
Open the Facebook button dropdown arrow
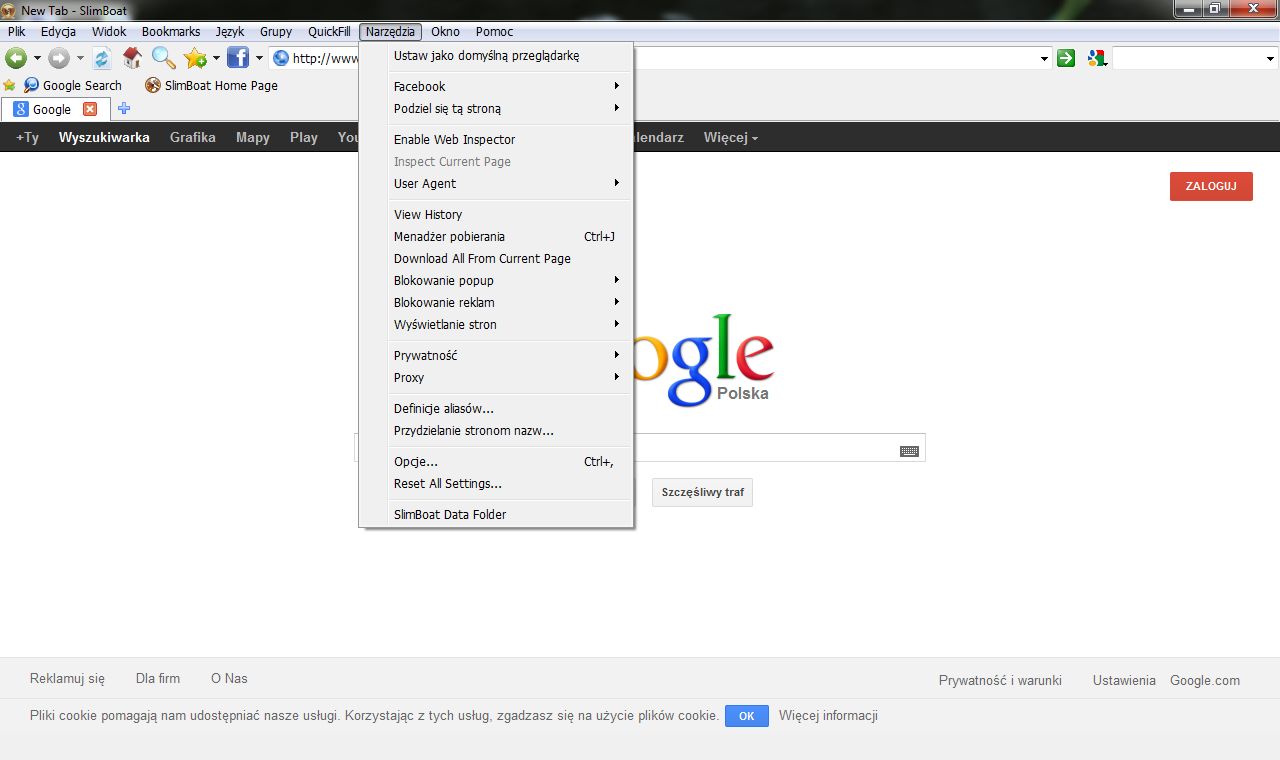click(x=259, y=58)
